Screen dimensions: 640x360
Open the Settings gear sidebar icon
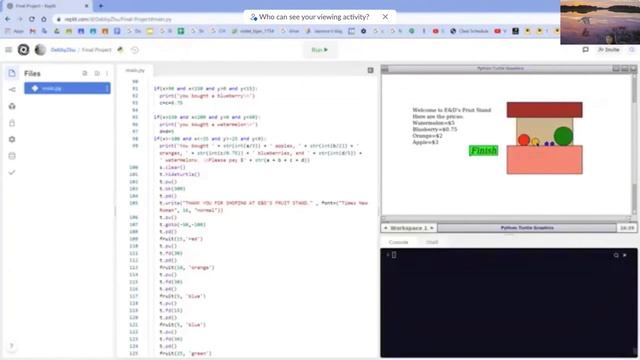(12, 139)
